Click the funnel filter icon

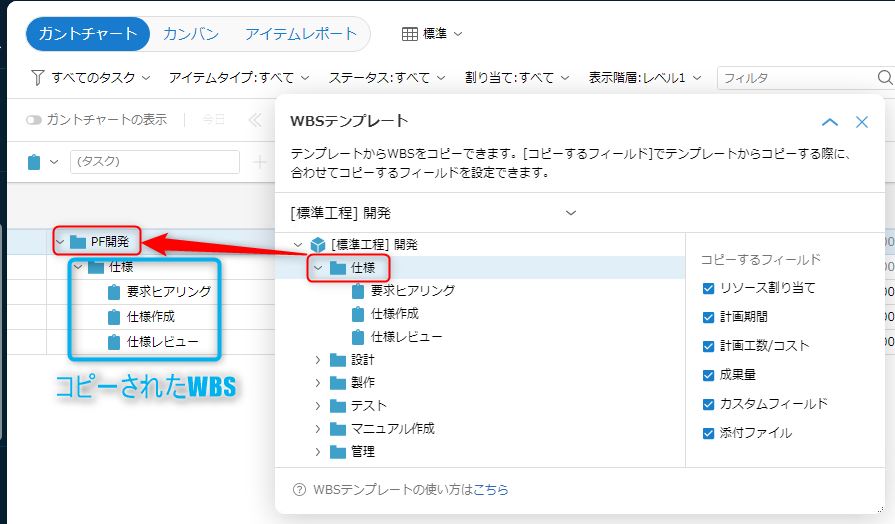click(x=38, y=78)
